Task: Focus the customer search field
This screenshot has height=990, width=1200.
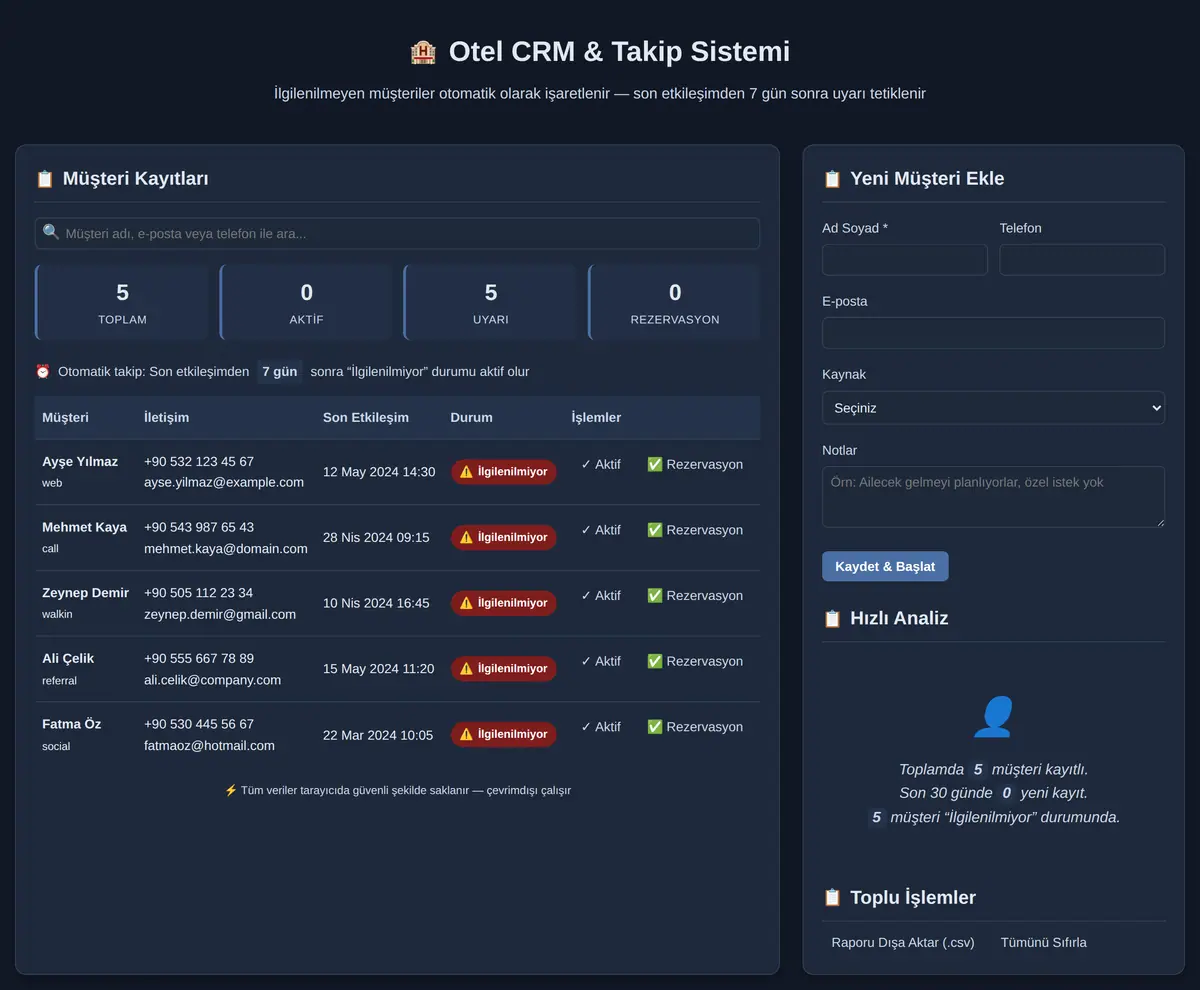Action: coord(397,233)
